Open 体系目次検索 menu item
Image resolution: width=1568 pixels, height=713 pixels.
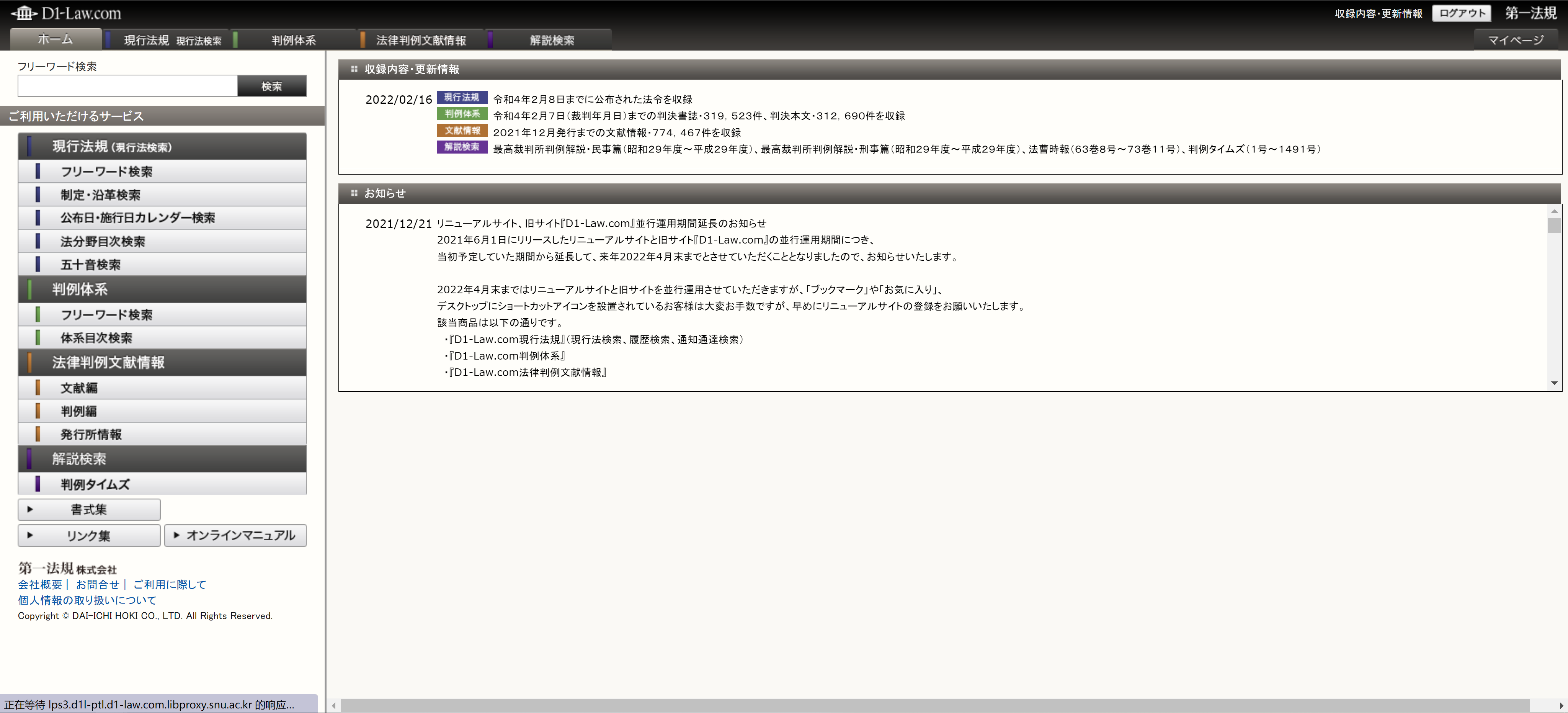click(162, 338)
